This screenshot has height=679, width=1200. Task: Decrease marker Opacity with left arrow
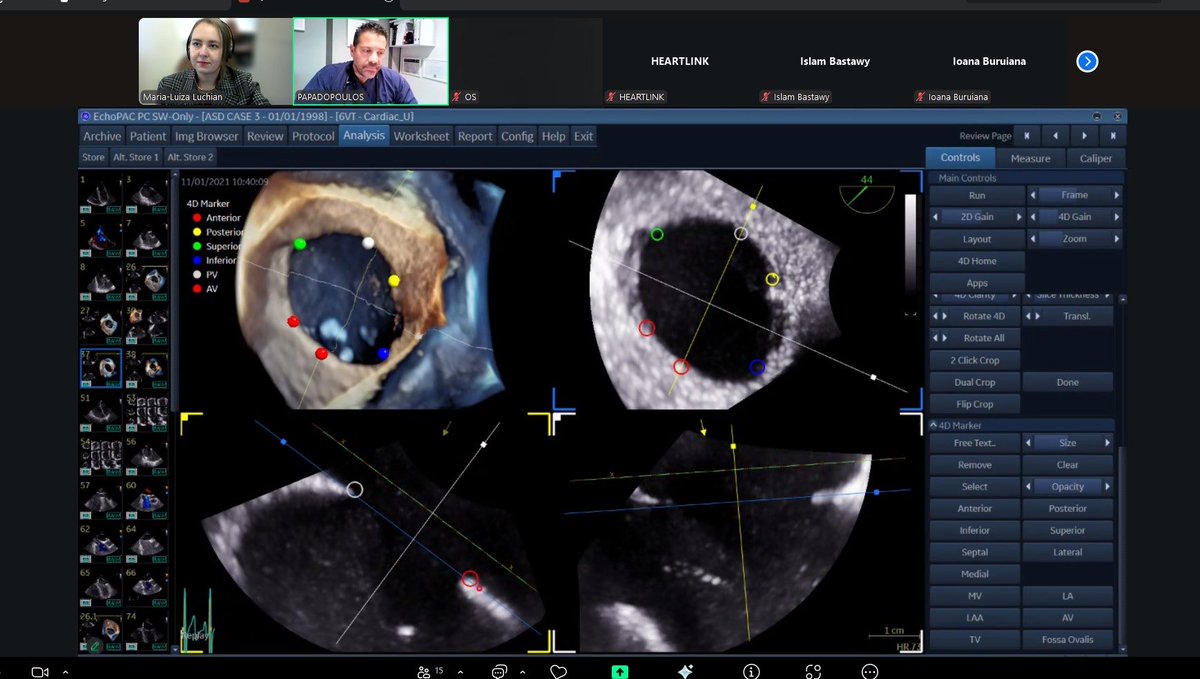tap(1028, 487)
